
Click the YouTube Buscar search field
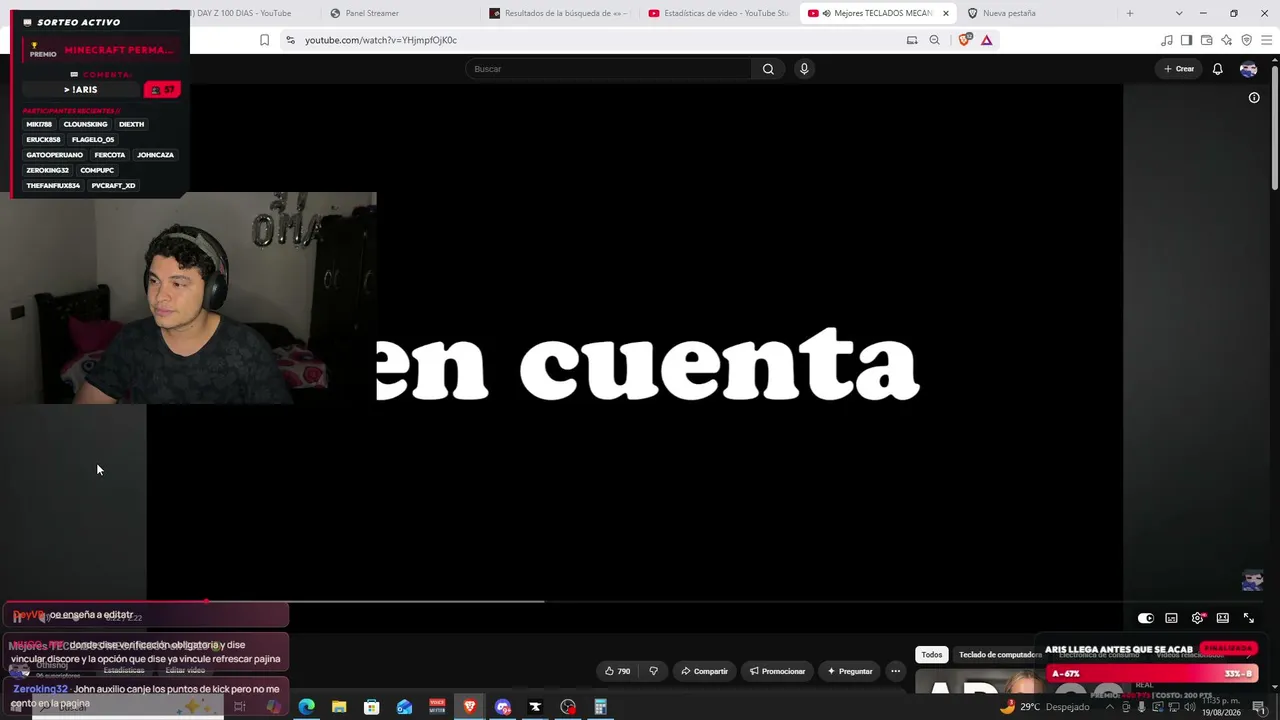tap(608, 69)
